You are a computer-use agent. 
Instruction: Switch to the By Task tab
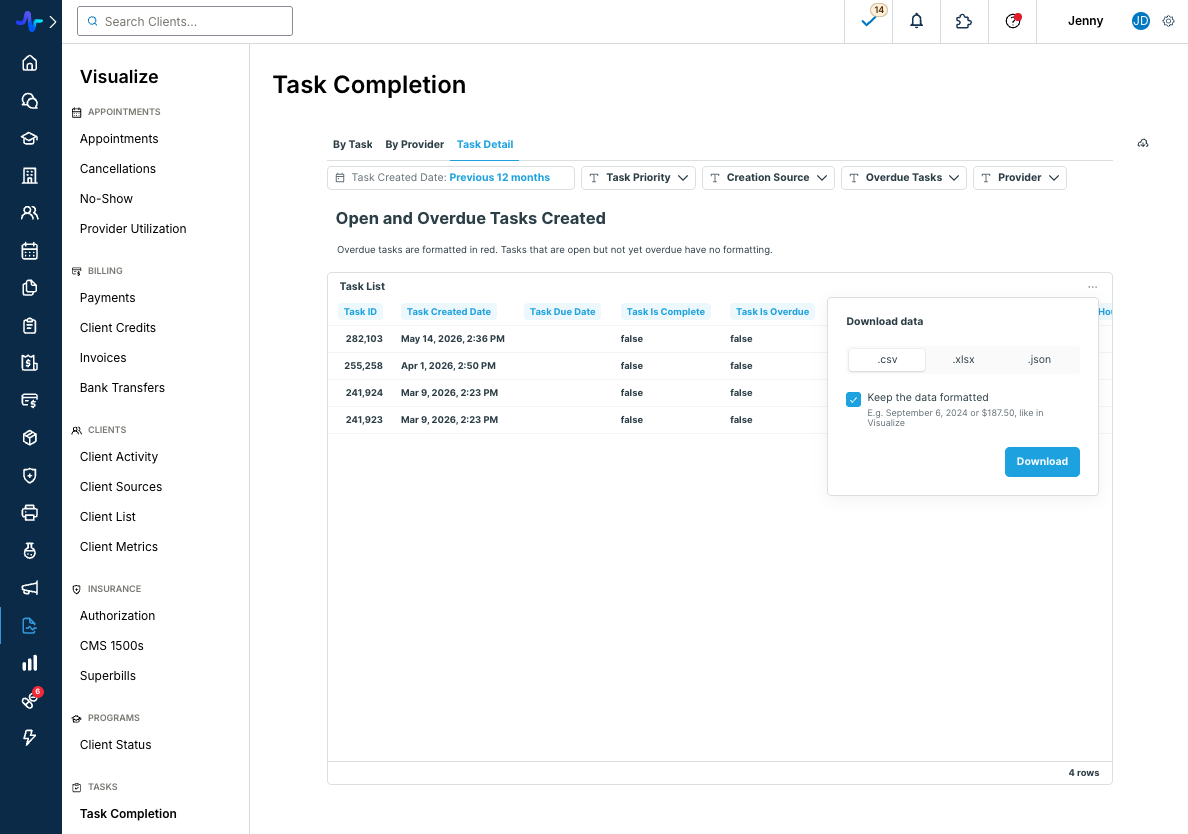(x=352, y=145)
